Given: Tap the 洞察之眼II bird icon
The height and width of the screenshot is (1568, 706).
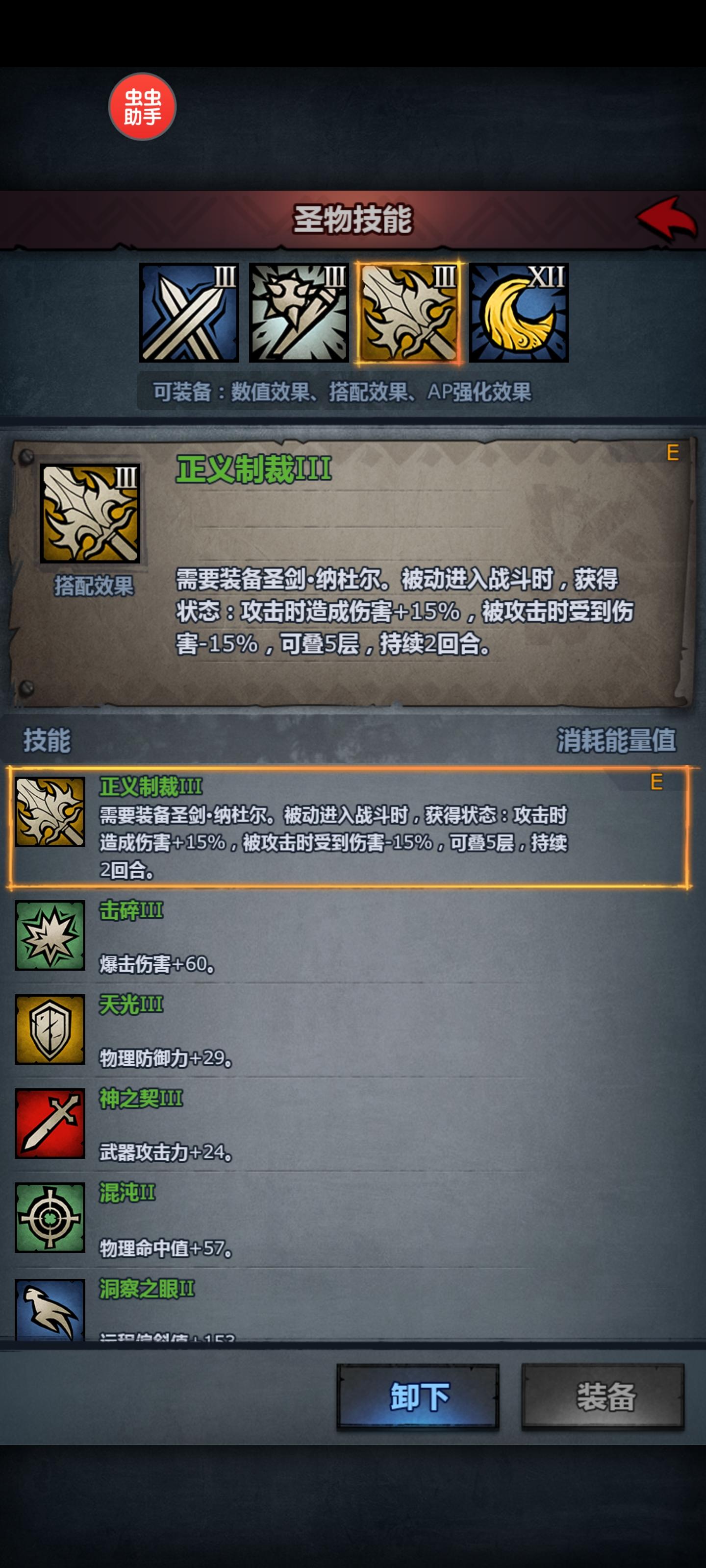Looking at the screenshot, I should (50, 1309).
